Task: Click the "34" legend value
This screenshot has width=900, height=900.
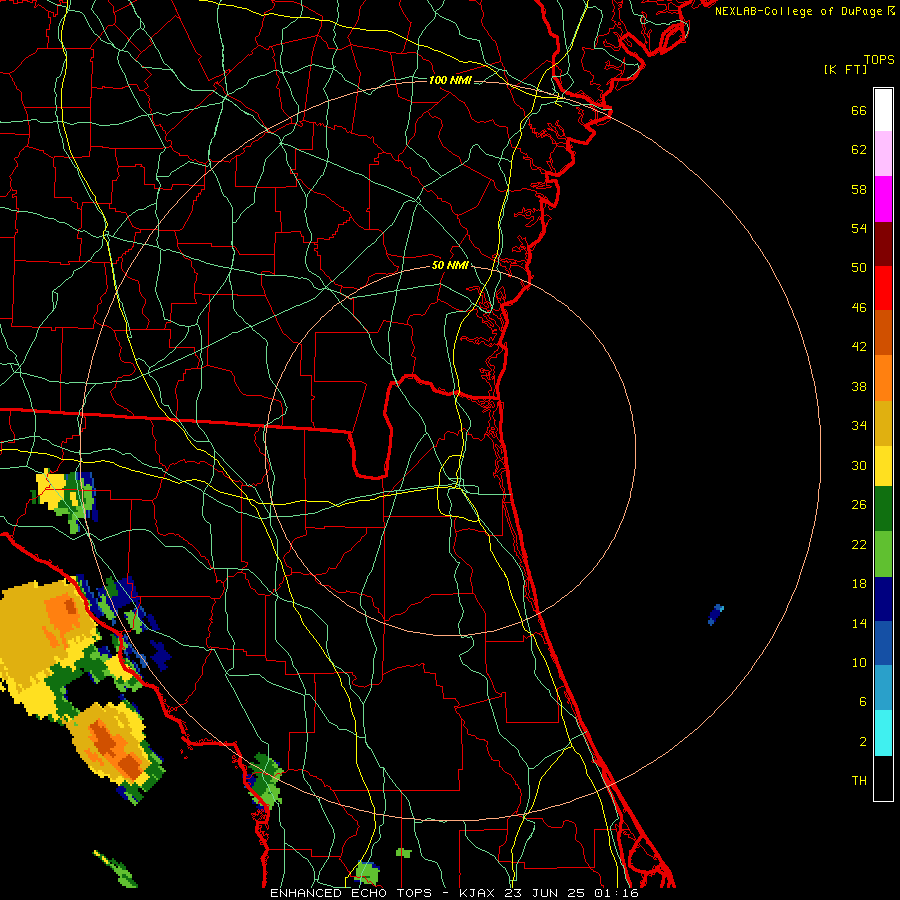Action: pos(859,426)
